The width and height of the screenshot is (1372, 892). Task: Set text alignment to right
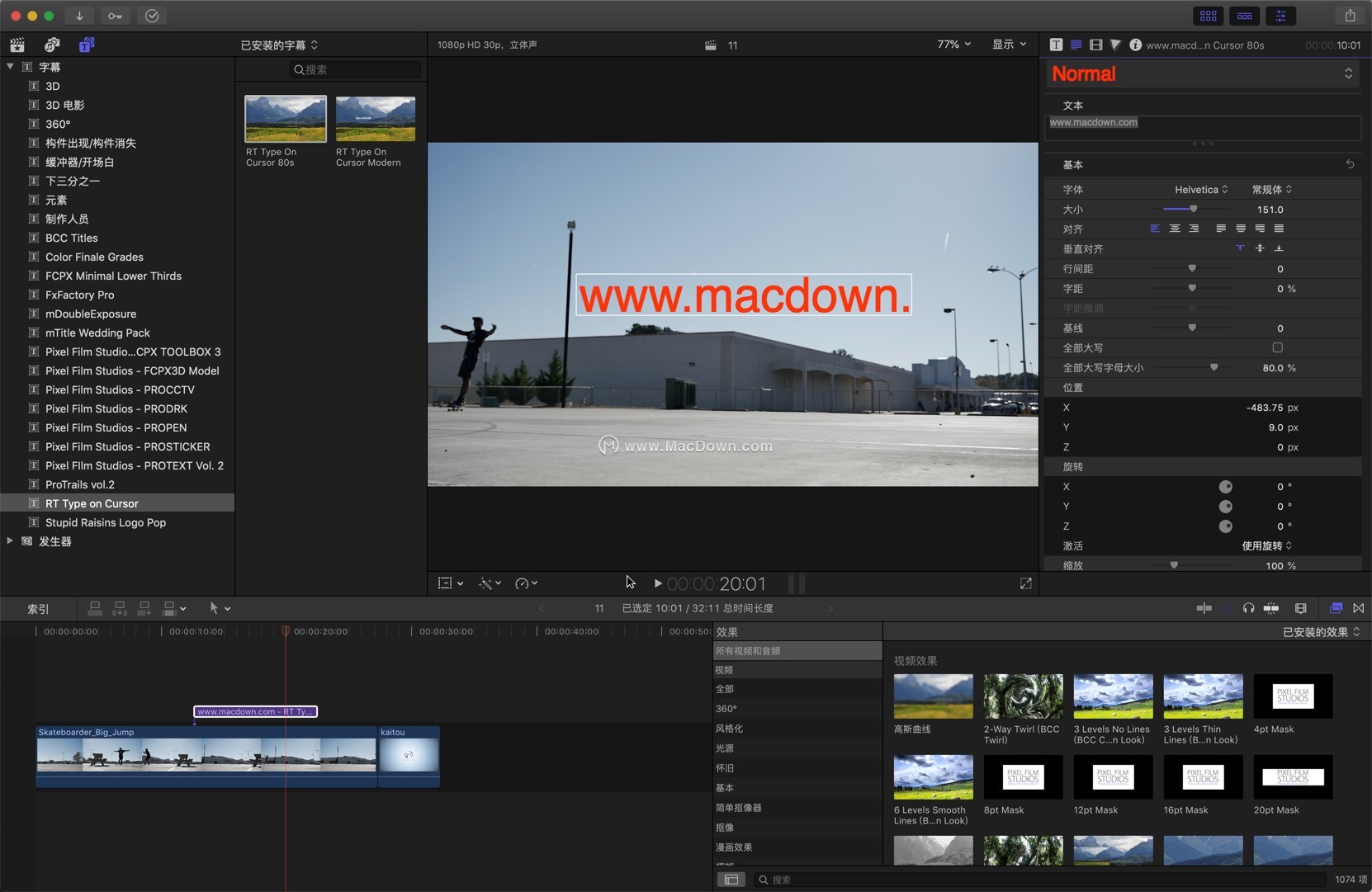1194,229
